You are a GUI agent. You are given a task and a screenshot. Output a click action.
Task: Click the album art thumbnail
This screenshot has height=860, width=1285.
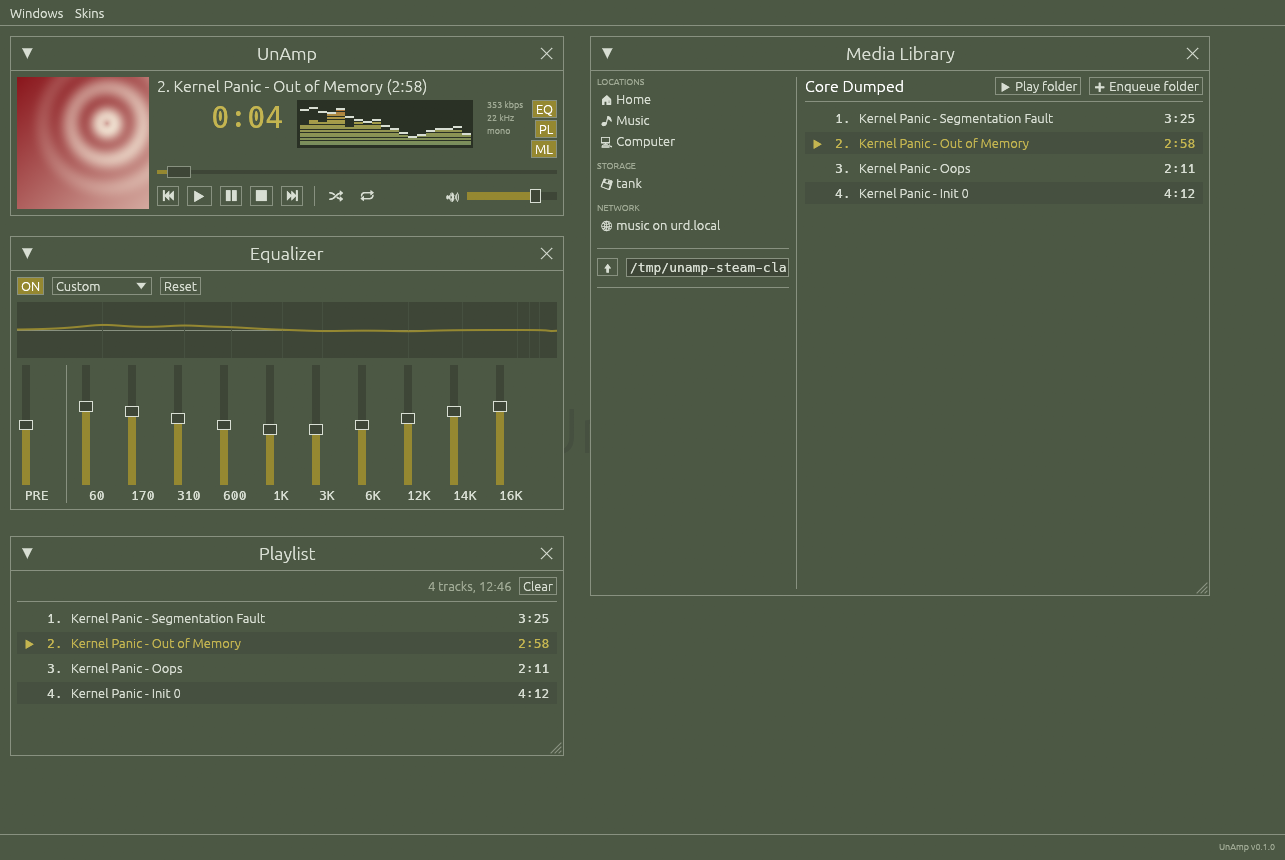click(x=83, y=143)
